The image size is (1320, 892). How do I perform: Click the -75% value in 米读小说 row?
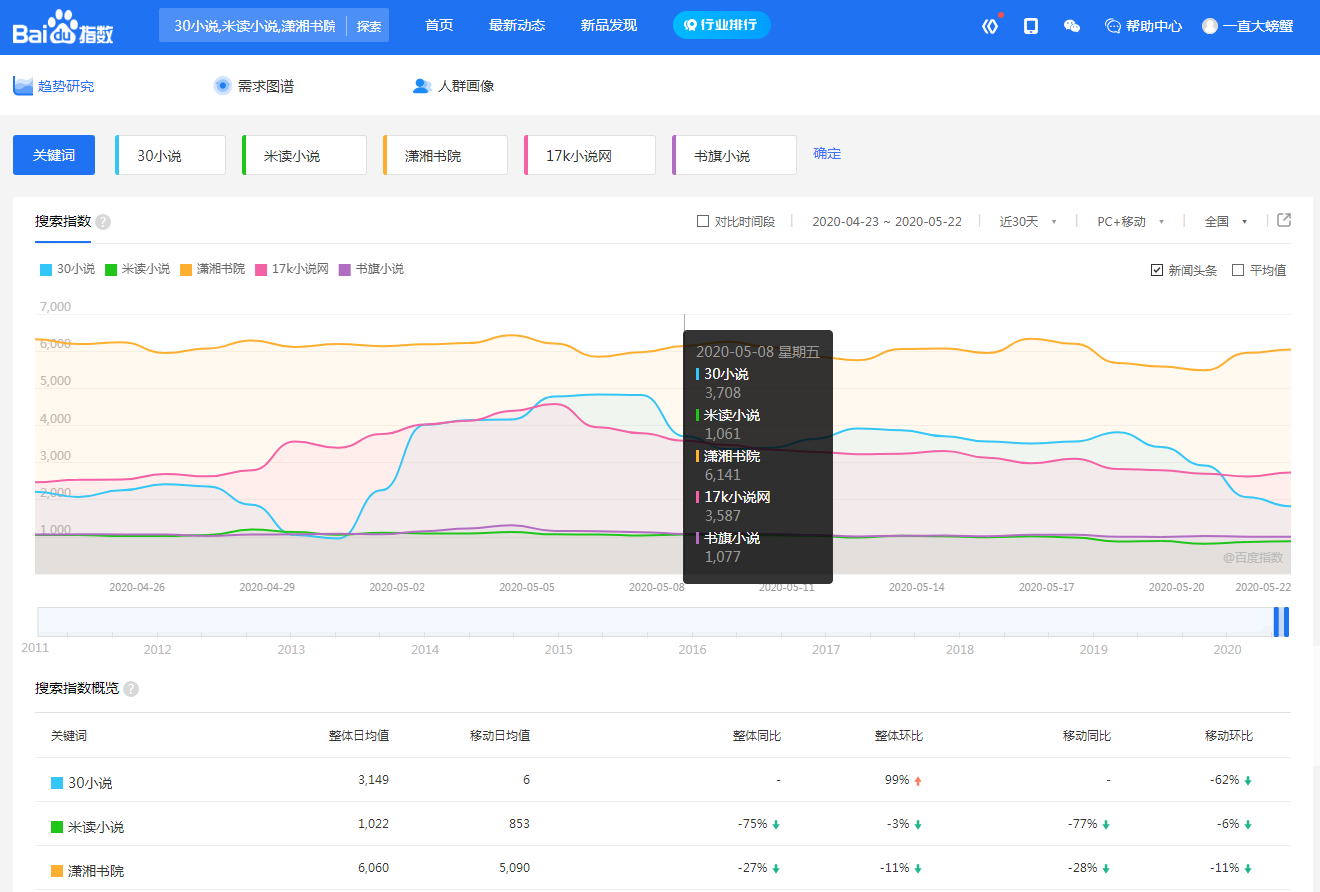[753, 824]
